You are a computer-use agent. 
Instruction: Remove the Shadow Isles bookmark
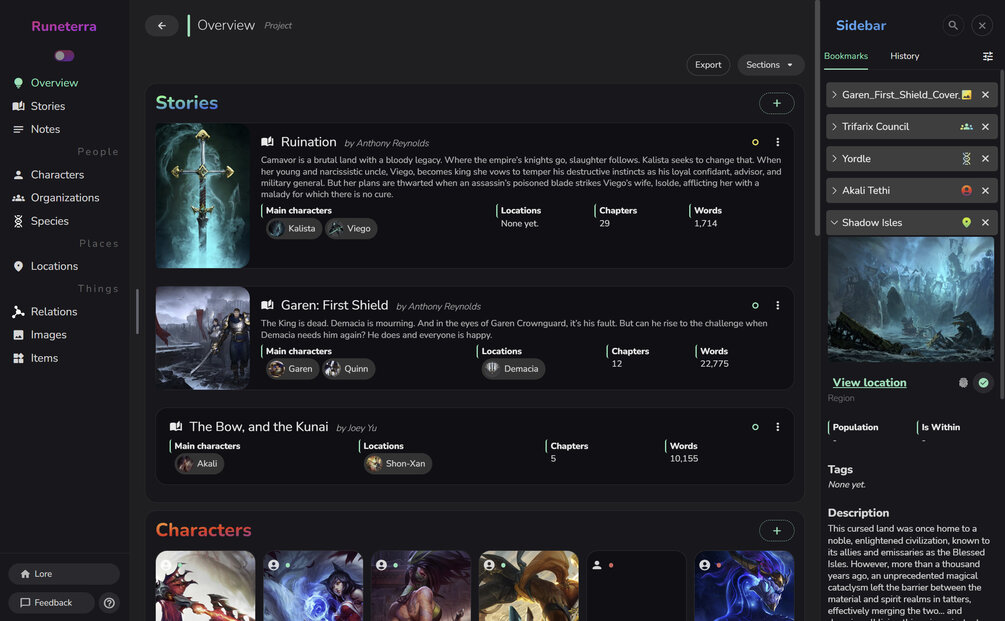(985, 223)
